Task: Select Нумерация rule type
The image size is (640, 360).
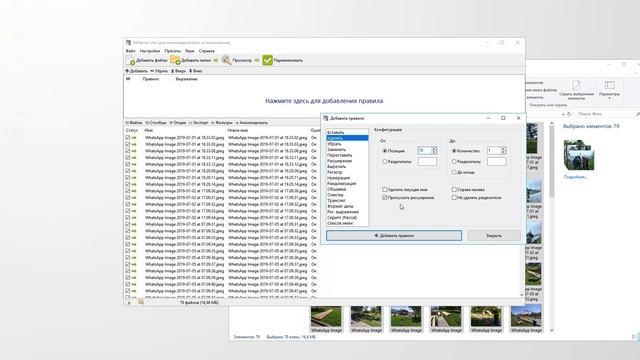Action: tap(347, 178)
